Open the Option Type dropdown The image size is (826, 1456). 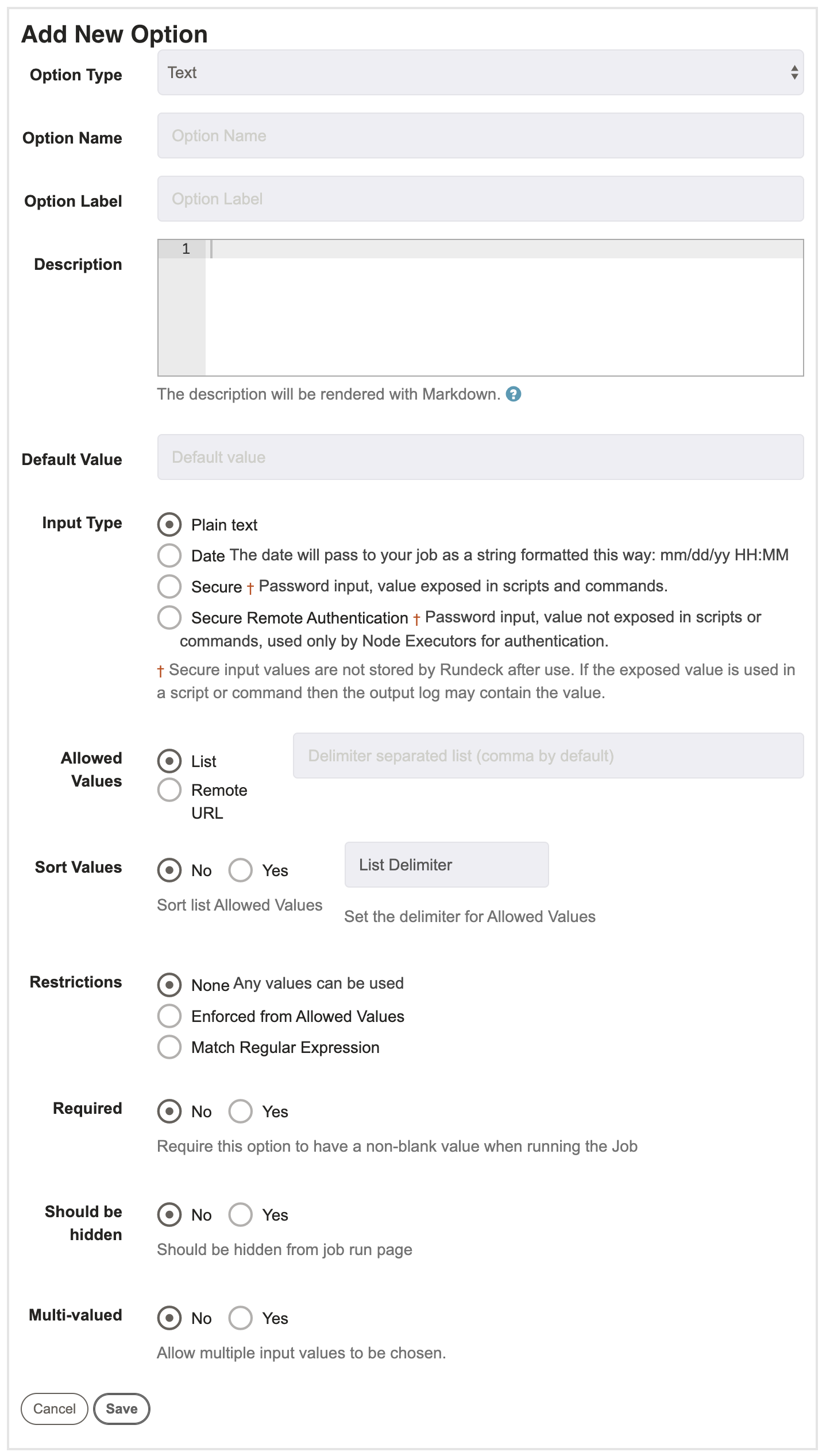pos(480,72)
